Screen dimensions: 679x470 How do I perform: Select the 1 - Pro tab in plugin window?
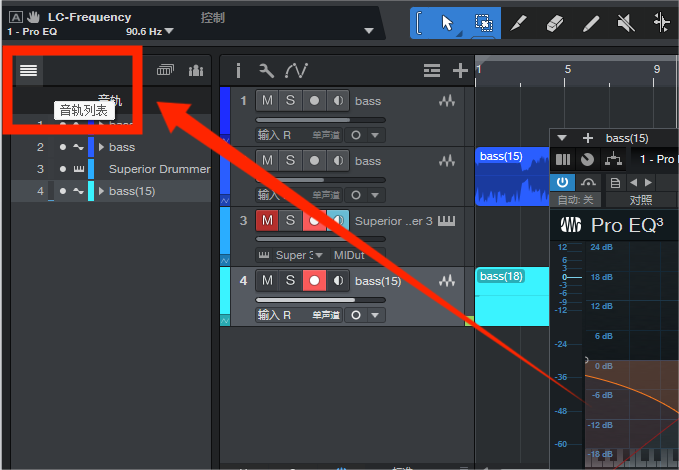coord(656,159)
